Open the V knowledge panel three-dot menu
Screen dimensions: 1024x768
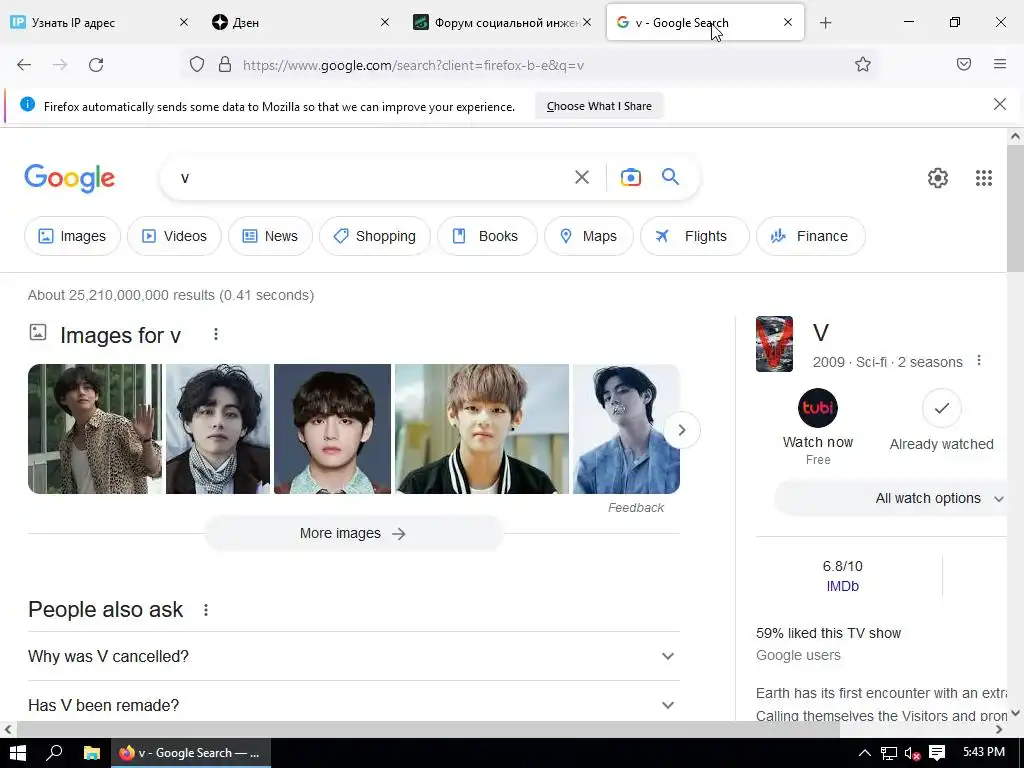coord(978,360)
